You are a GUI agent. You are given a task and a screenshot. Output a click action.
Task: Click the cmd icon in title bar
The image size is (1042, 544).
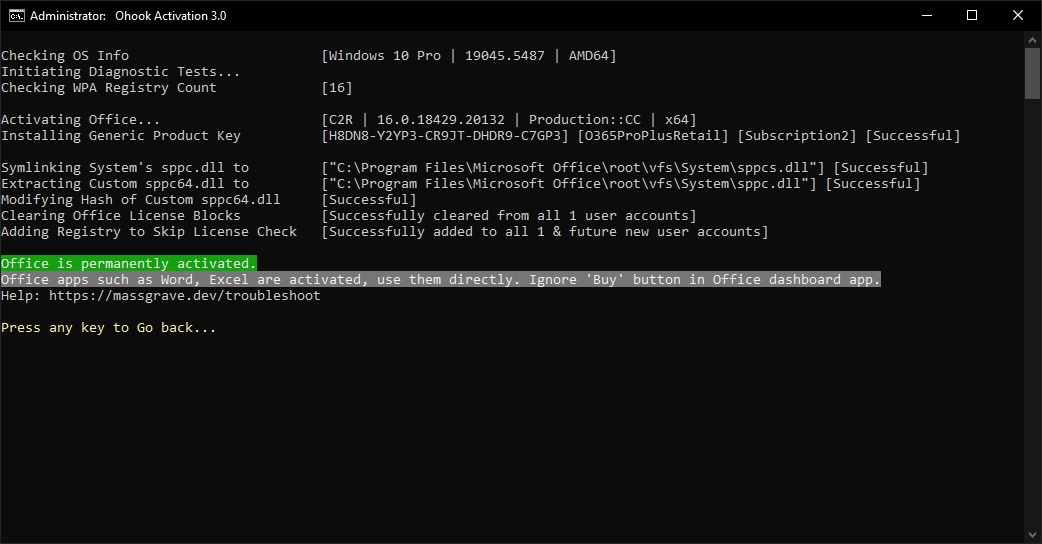click(17, 15)
